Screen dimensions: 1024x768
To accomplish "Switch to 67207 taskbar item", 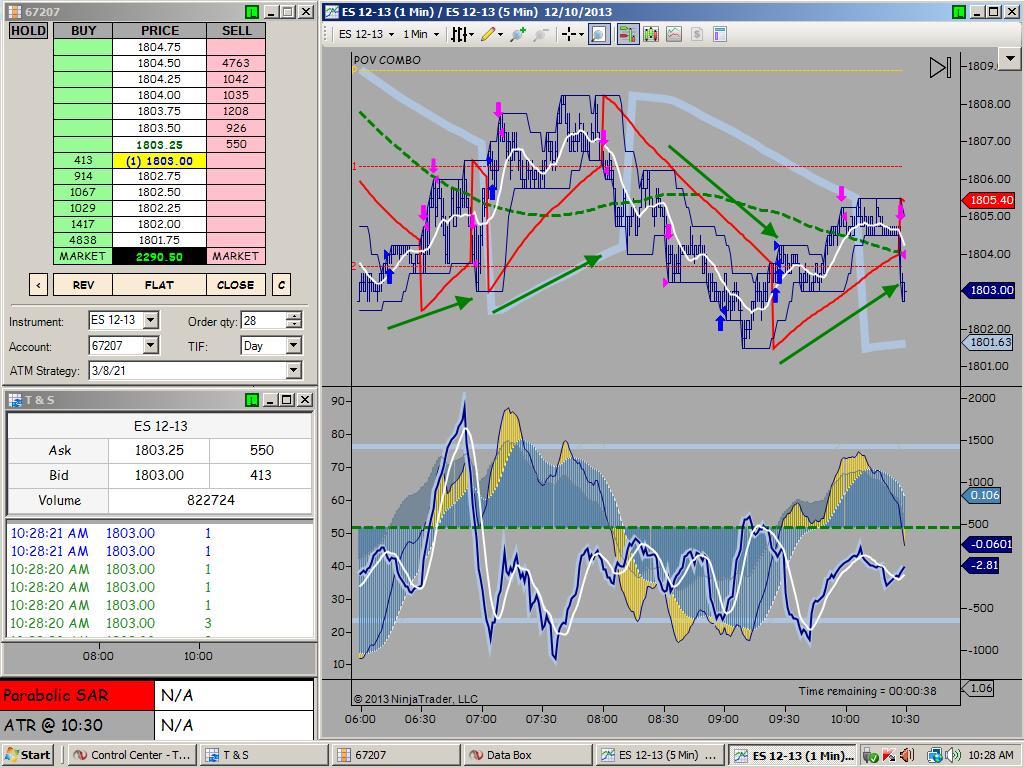I will coord(396,755).
